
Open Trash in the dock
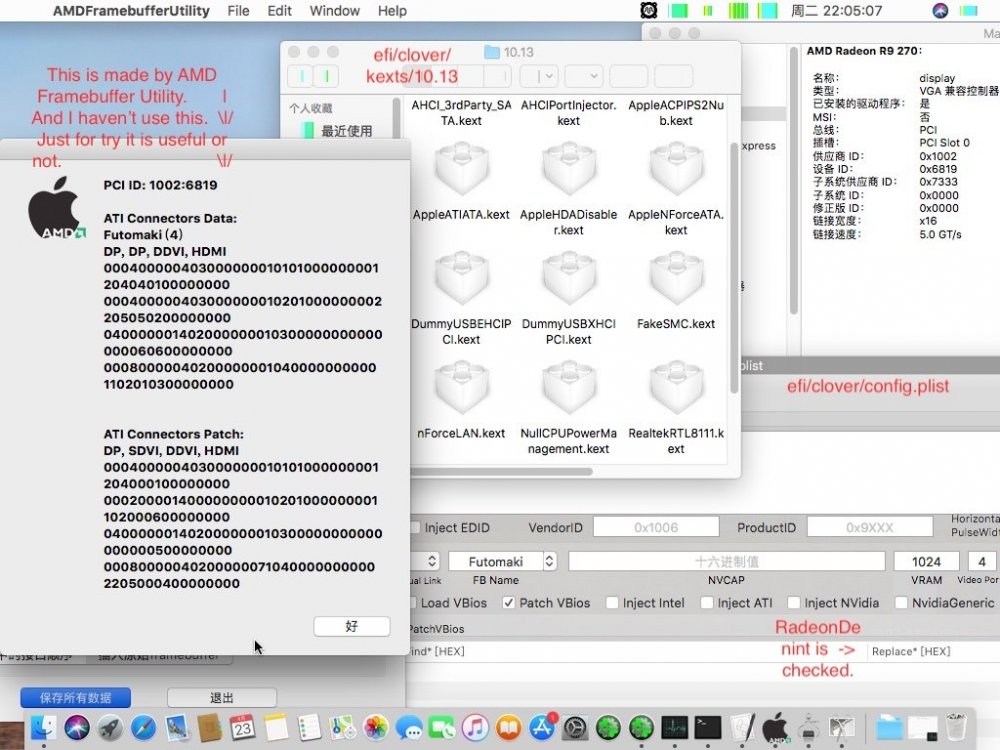[955, 728]
